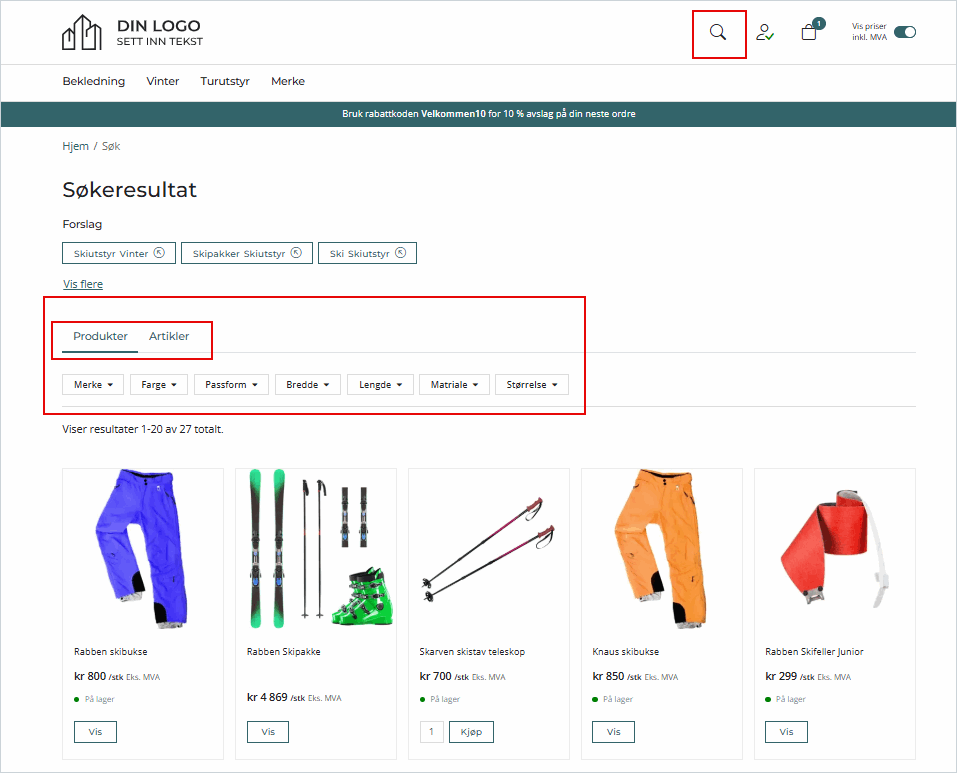Open the Passform filter dropdown

pos(231,385)
